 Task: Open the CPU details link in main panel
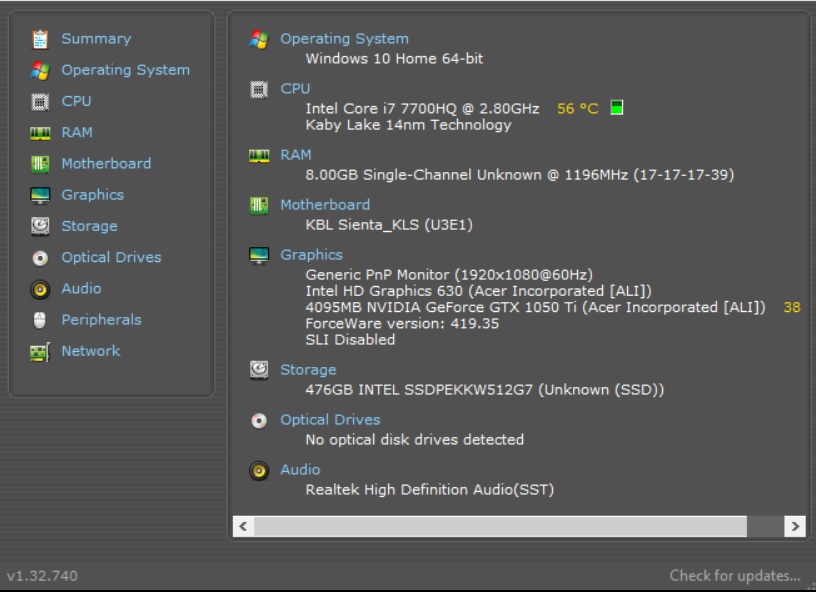[296, 88]
